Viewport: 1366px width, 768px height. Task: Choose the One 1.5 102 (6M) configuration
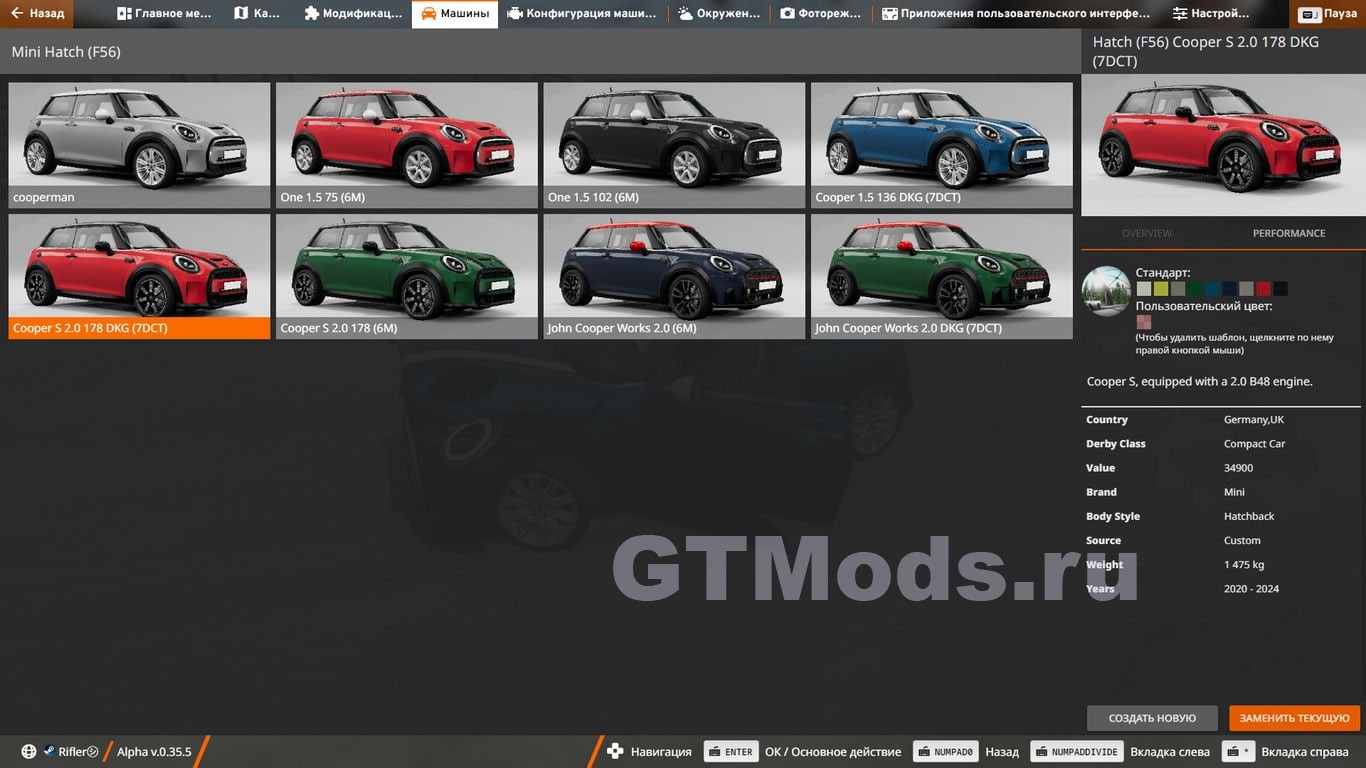(674, 145)
